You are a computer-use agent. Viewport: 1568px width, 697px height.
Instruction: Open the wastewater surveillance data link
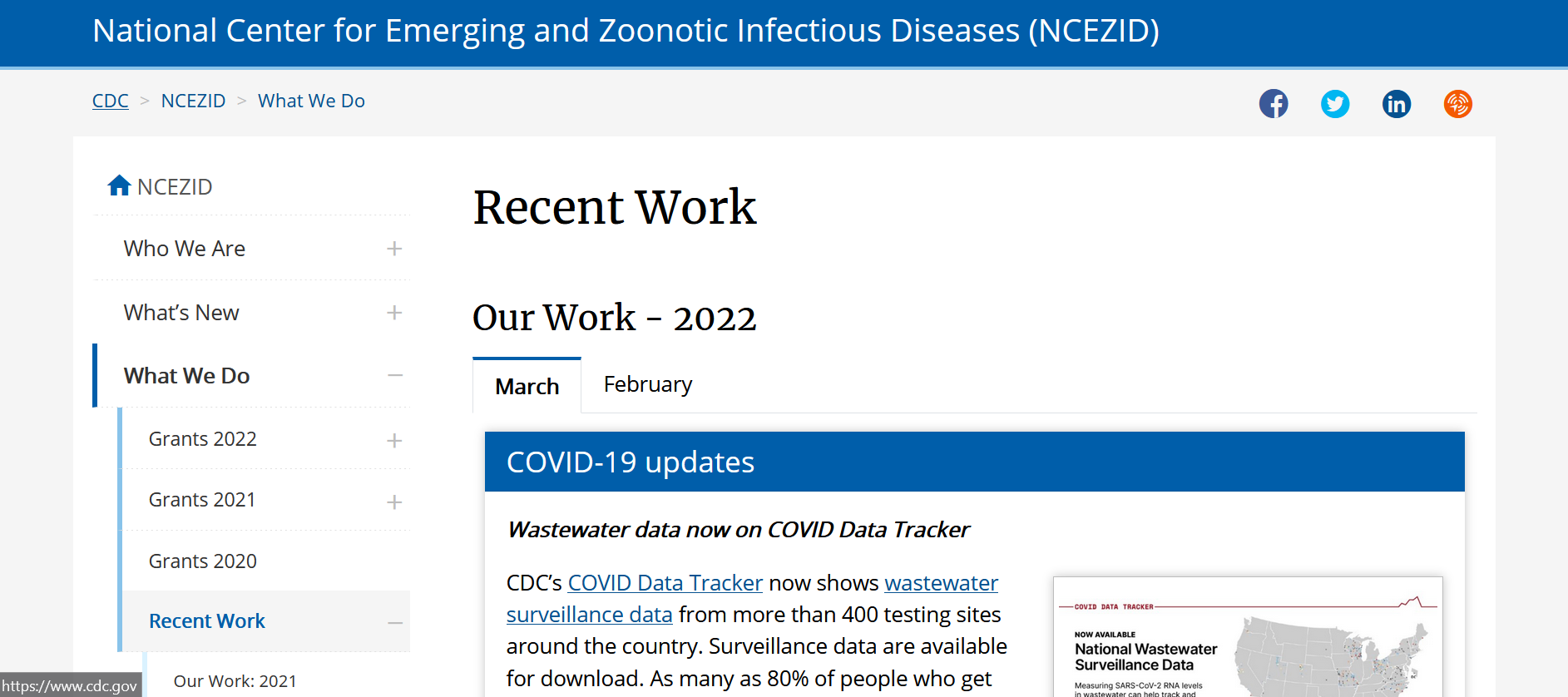[589, 615]
